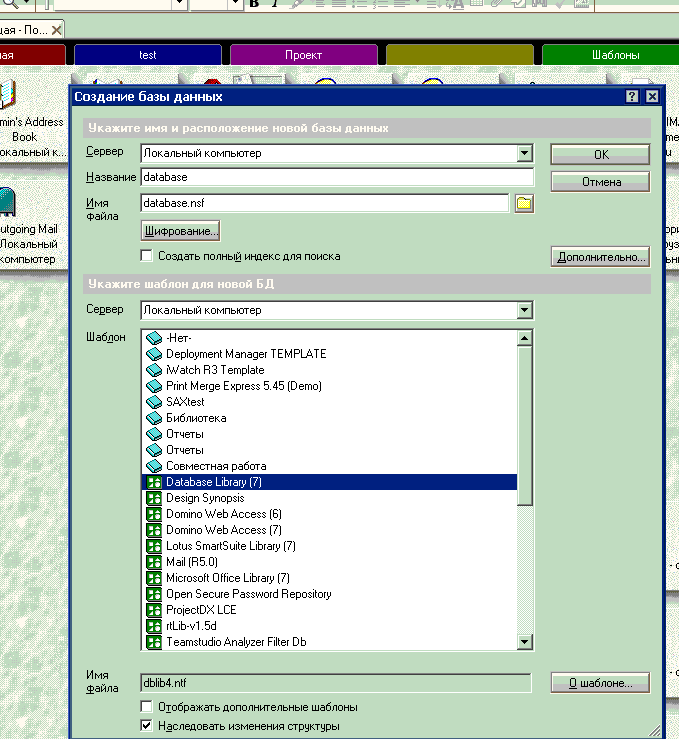Select Teamstudio Analyzer Filter Db template
Viewport: 679px width, 739px height.
pos(235,642)
